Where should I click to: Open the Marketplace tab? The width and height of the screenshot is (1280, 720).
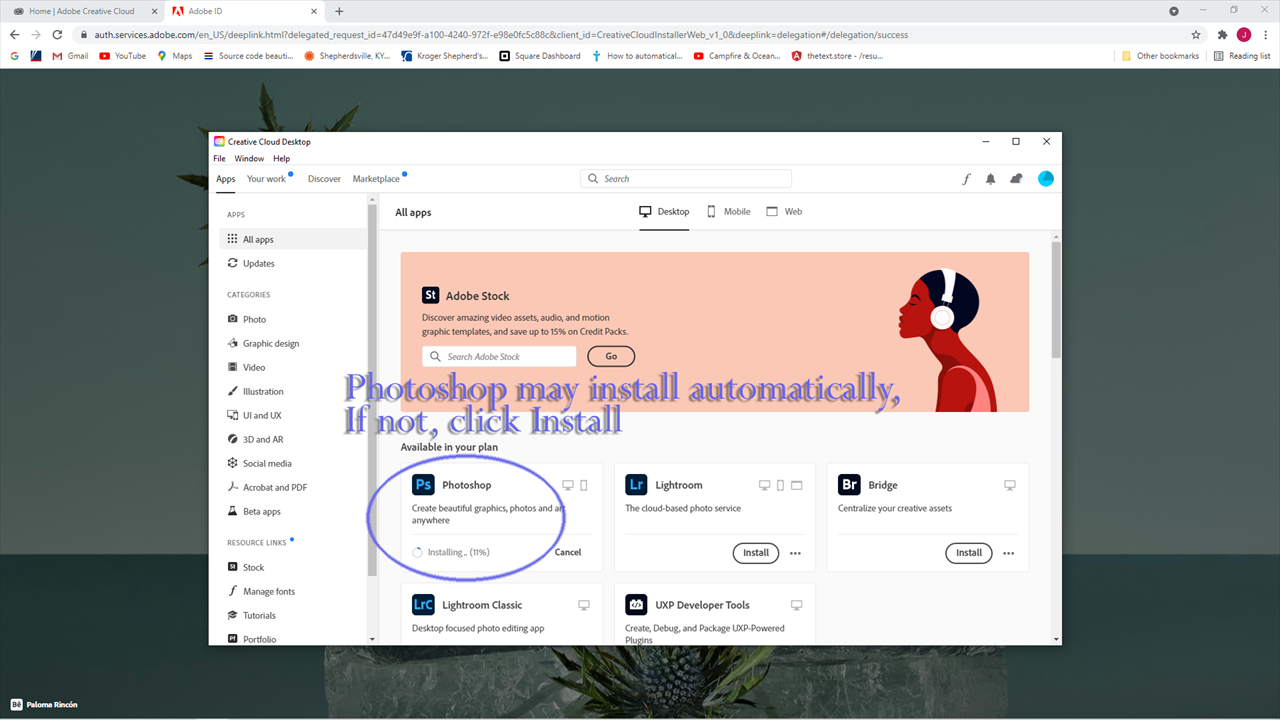pos(376,179)
